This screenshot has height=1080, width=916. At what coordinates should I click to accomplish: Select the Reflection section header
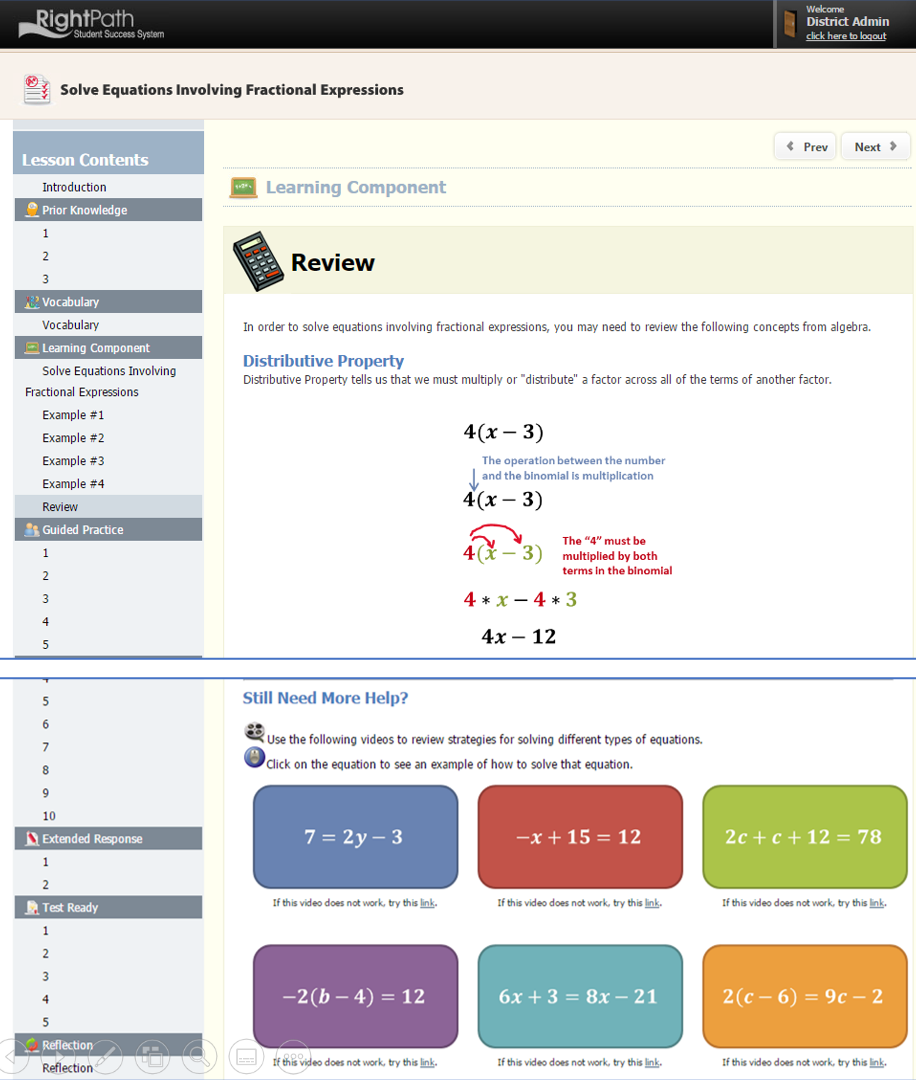click(x=108, y=1044)
